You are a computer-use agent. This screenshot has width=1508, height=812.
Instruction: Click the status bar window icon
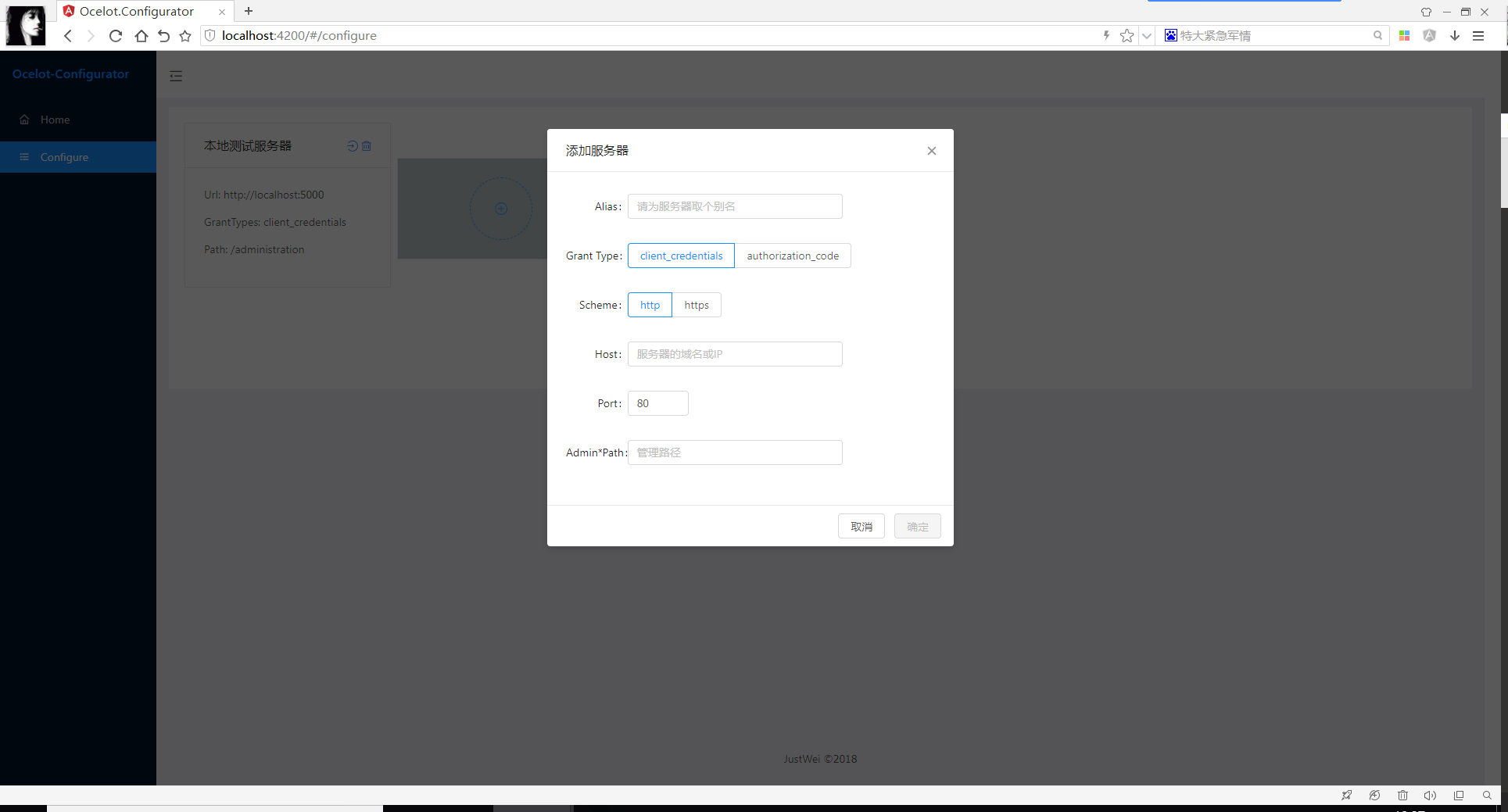pos(1459,796)
